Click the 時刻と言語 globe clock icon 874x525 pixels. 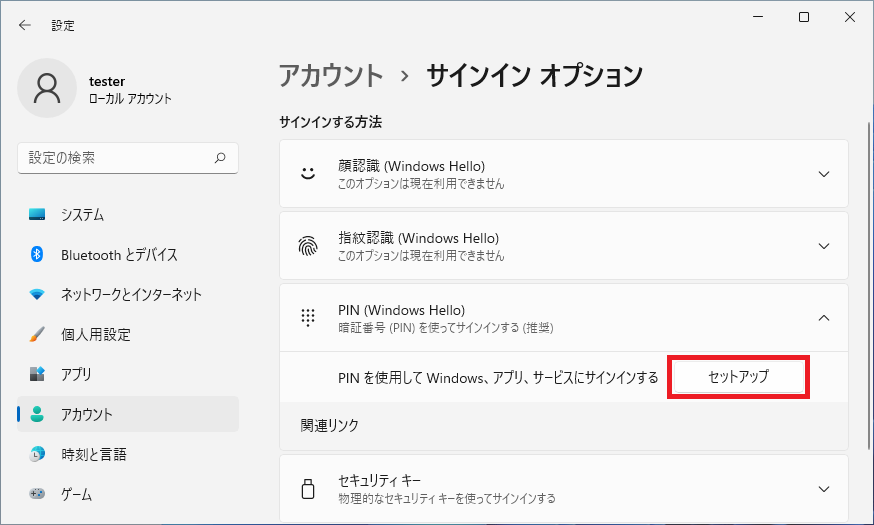[x=37, y=454]
